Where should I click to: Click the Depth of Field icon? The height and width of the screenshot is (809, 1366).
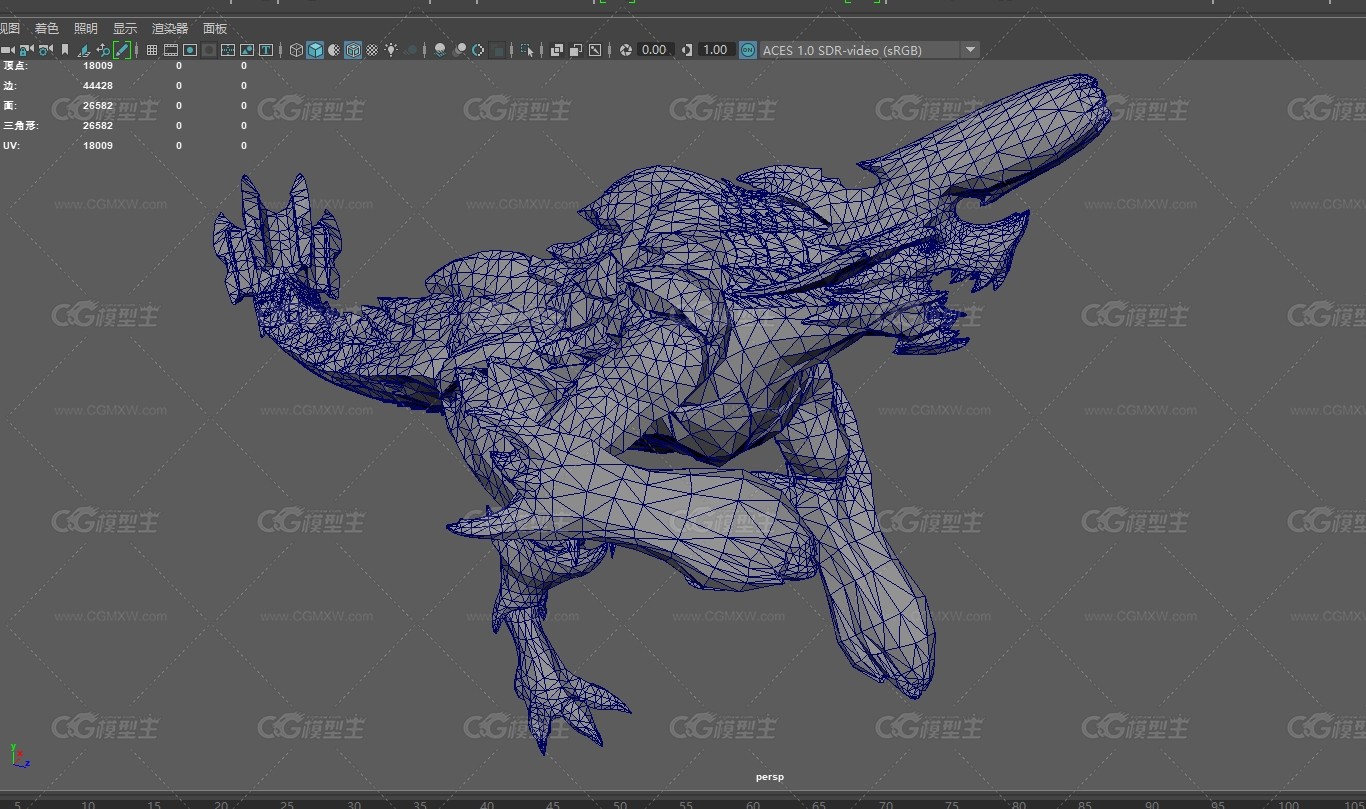pyautogui.click(x=497, y=50)
